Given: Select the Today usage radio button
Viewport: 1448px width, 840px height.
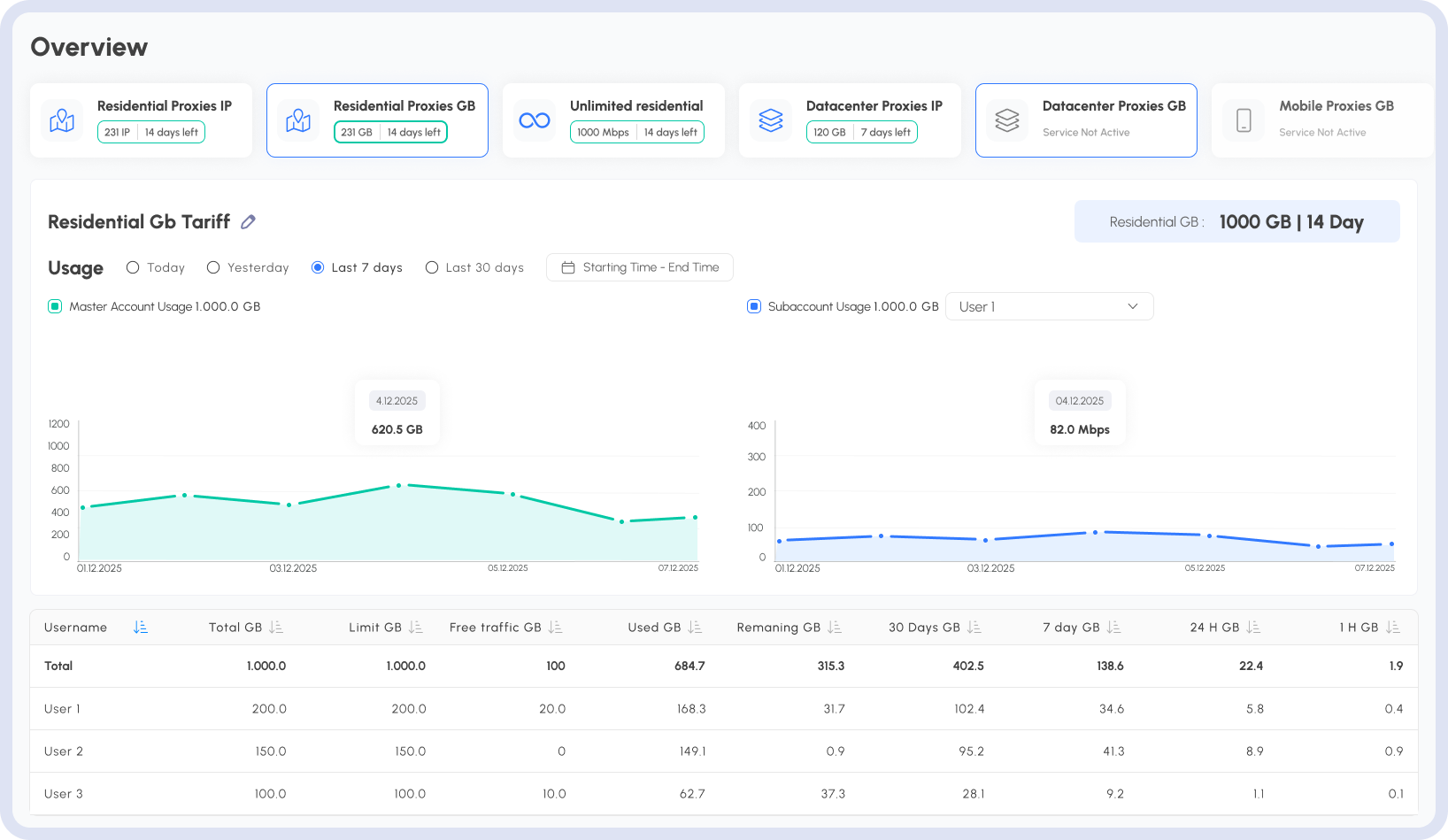Looking at the screenshot, I should click(x=133, y=267).
